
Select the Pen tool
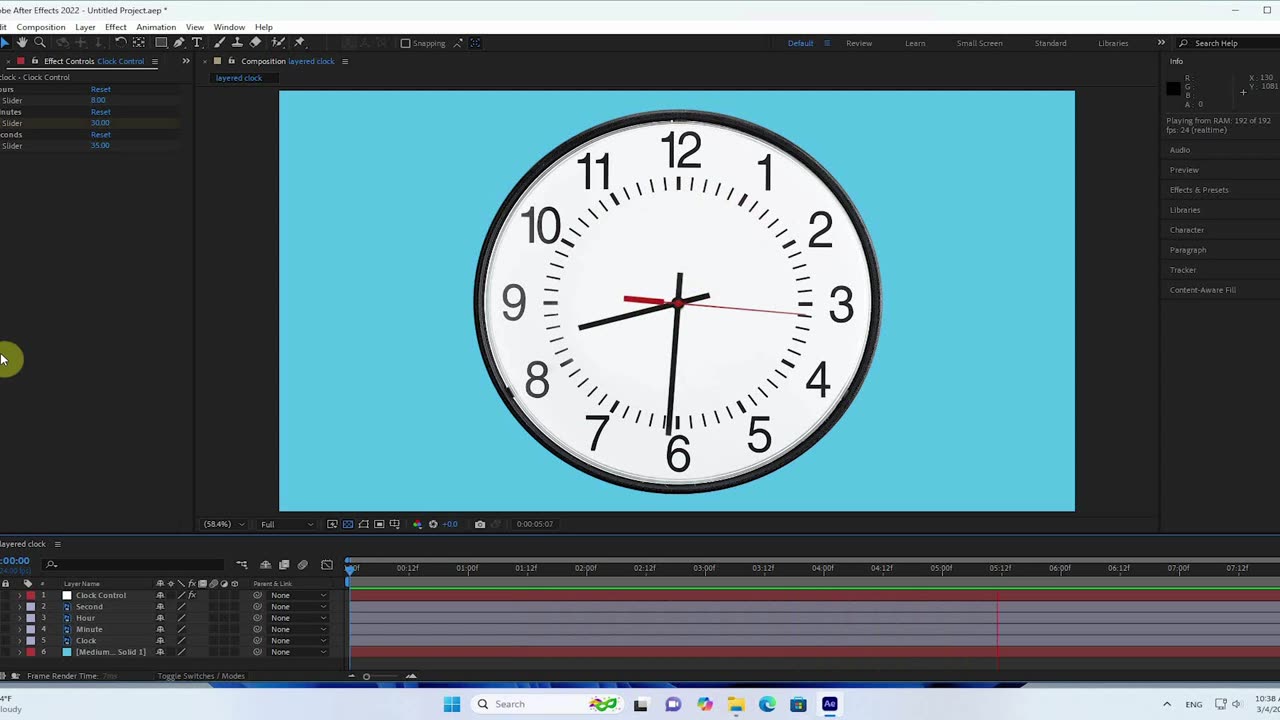[179, 43]
